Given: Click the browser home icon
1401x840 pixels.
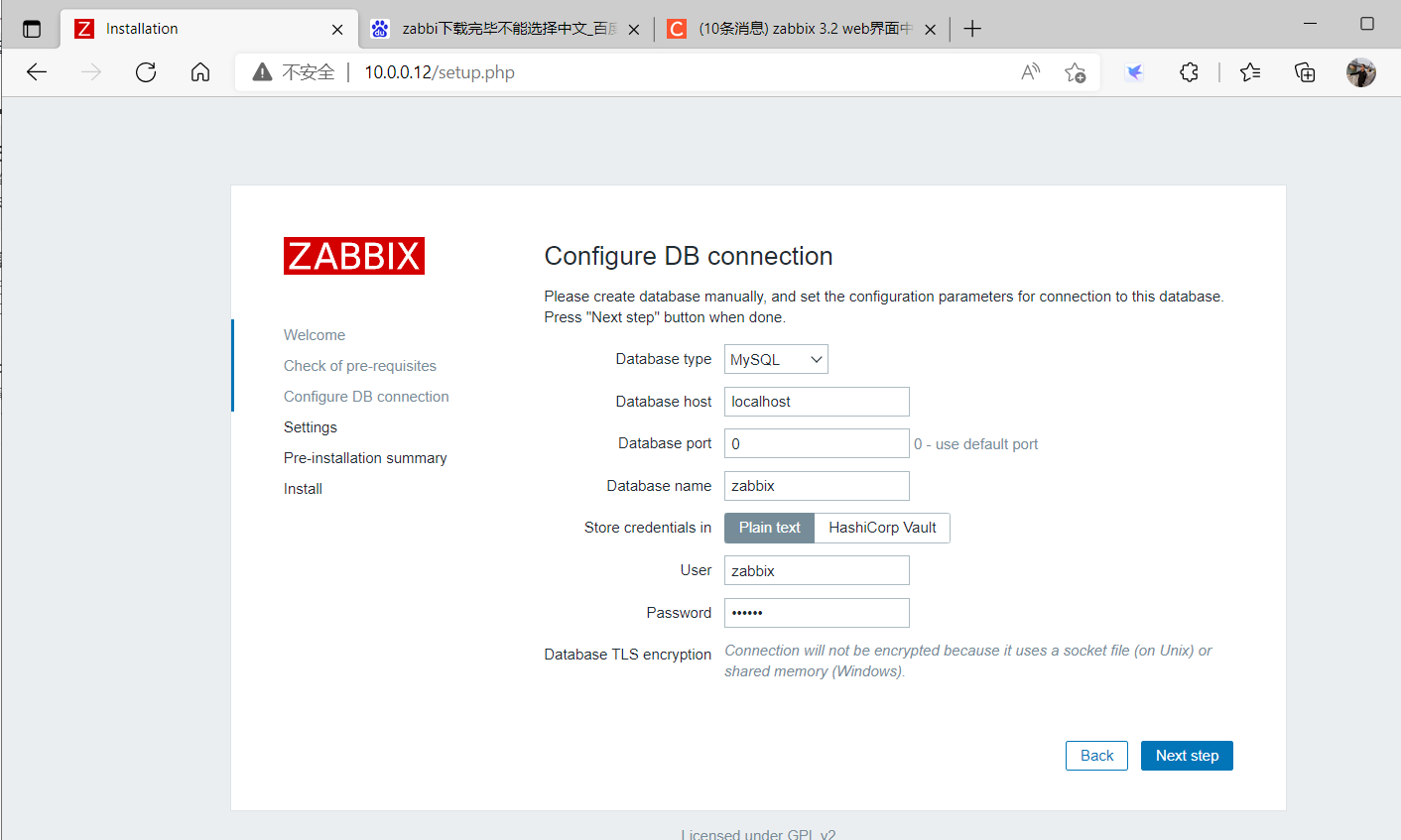Looking at the screenshot, I should 199,71.
